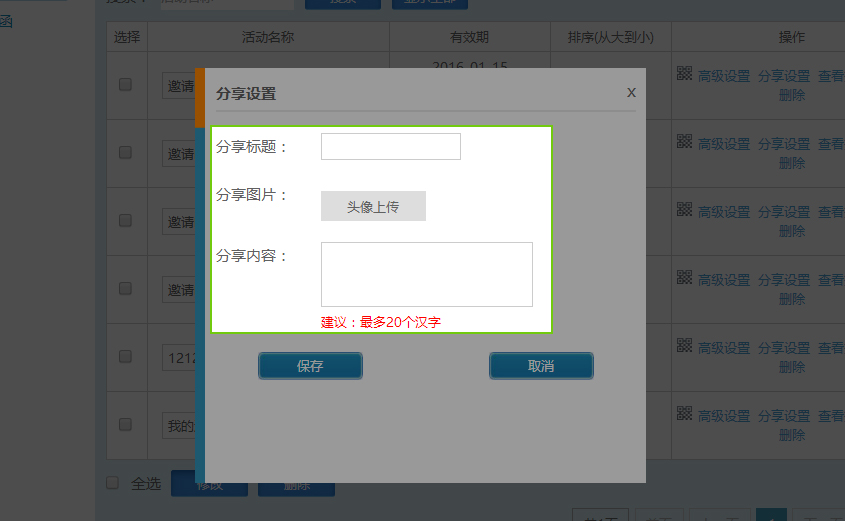The image size is (845, 521).
Task: Click 删除 link in the 1212 row
Action: [x=792, y=367]
